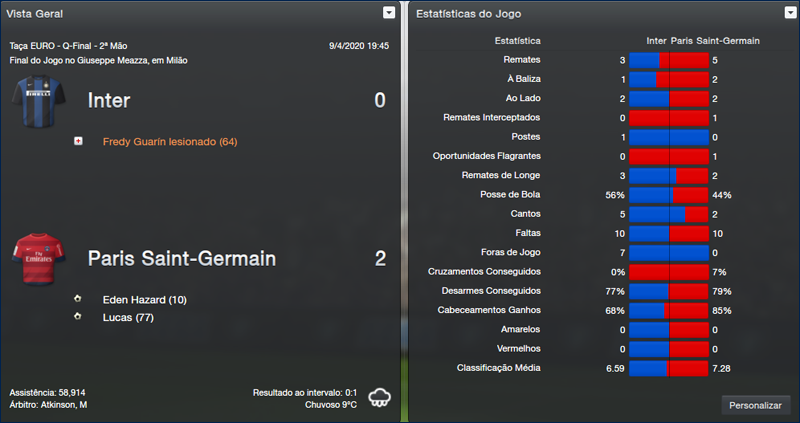
Task: Click the Classificação Média rating bar
Action: [669, 368]
